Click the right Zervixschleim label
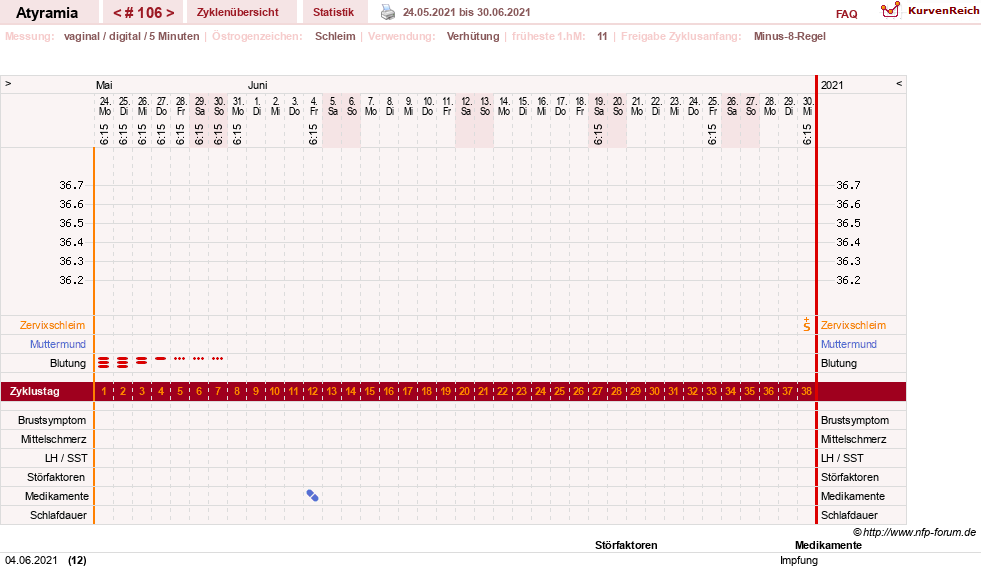This screenshot has width=981, height=584. click(853, 325)
